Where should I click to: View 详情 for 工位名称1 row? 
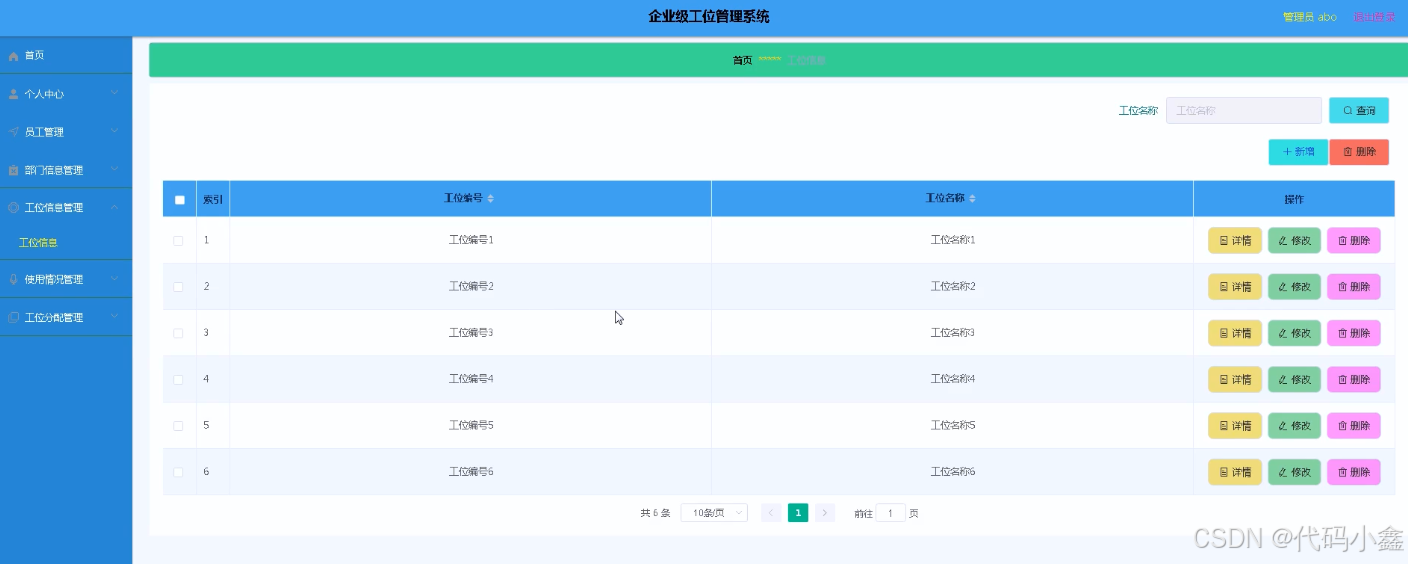click(x=1235, y=241)
